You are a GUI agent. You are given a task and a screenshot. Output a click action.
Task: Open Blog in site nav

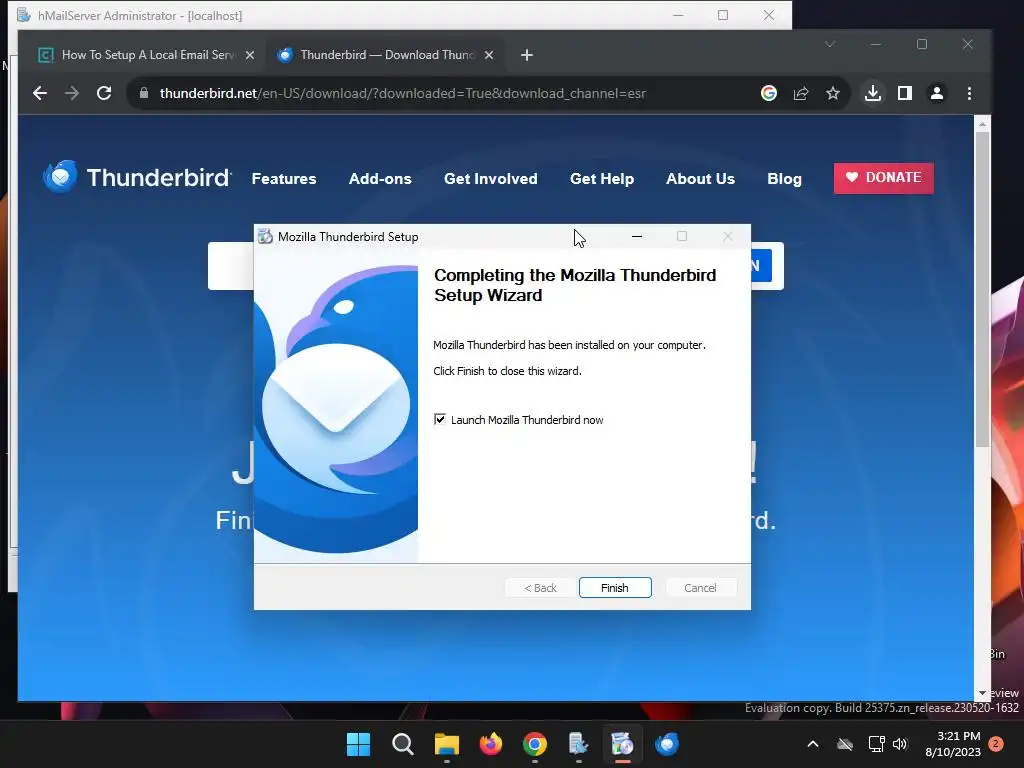784,178
